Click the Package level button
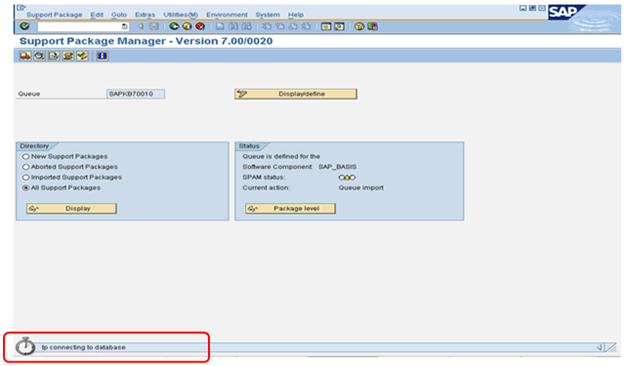Image resolution: width=624 pixels, height=366 pixels. [x=291, y=208]
